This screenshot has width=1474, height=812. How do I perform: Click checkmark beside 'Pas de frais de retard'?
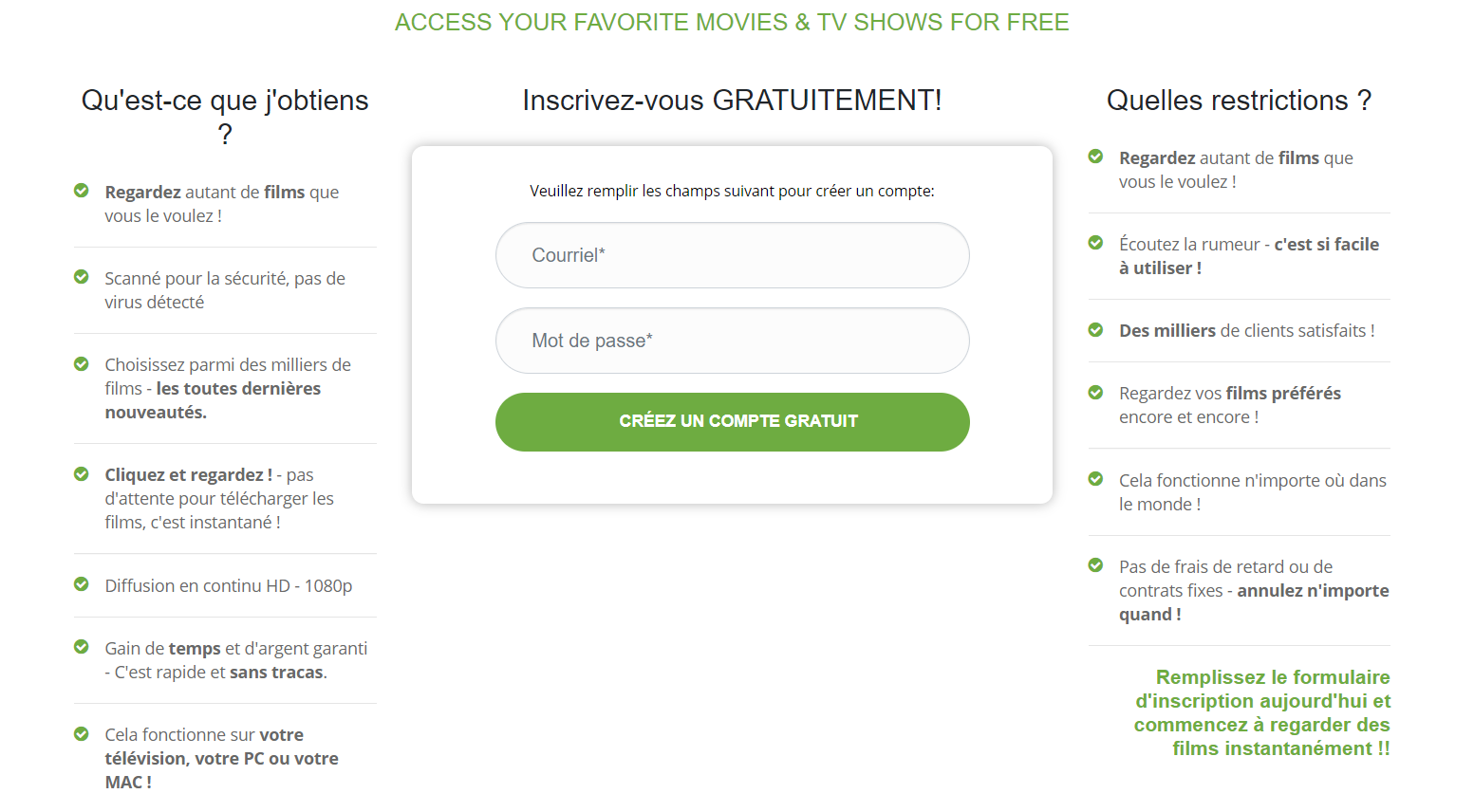[x=1095, y=565]
